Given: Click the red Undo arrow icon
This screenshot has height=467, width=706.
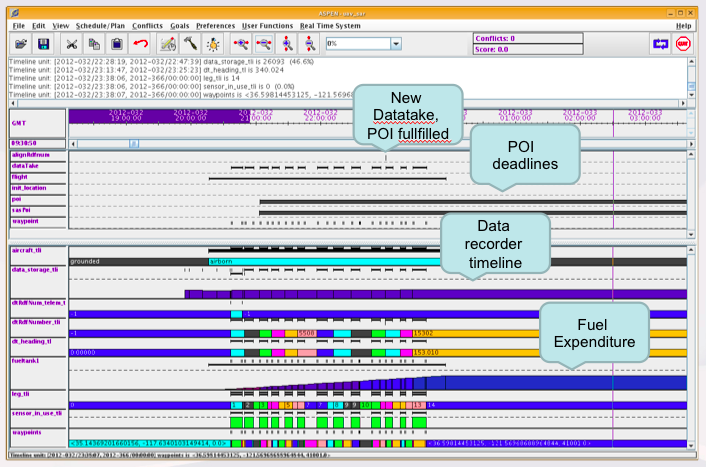Looking at the screenshot, I should click(x=140, y=44).
